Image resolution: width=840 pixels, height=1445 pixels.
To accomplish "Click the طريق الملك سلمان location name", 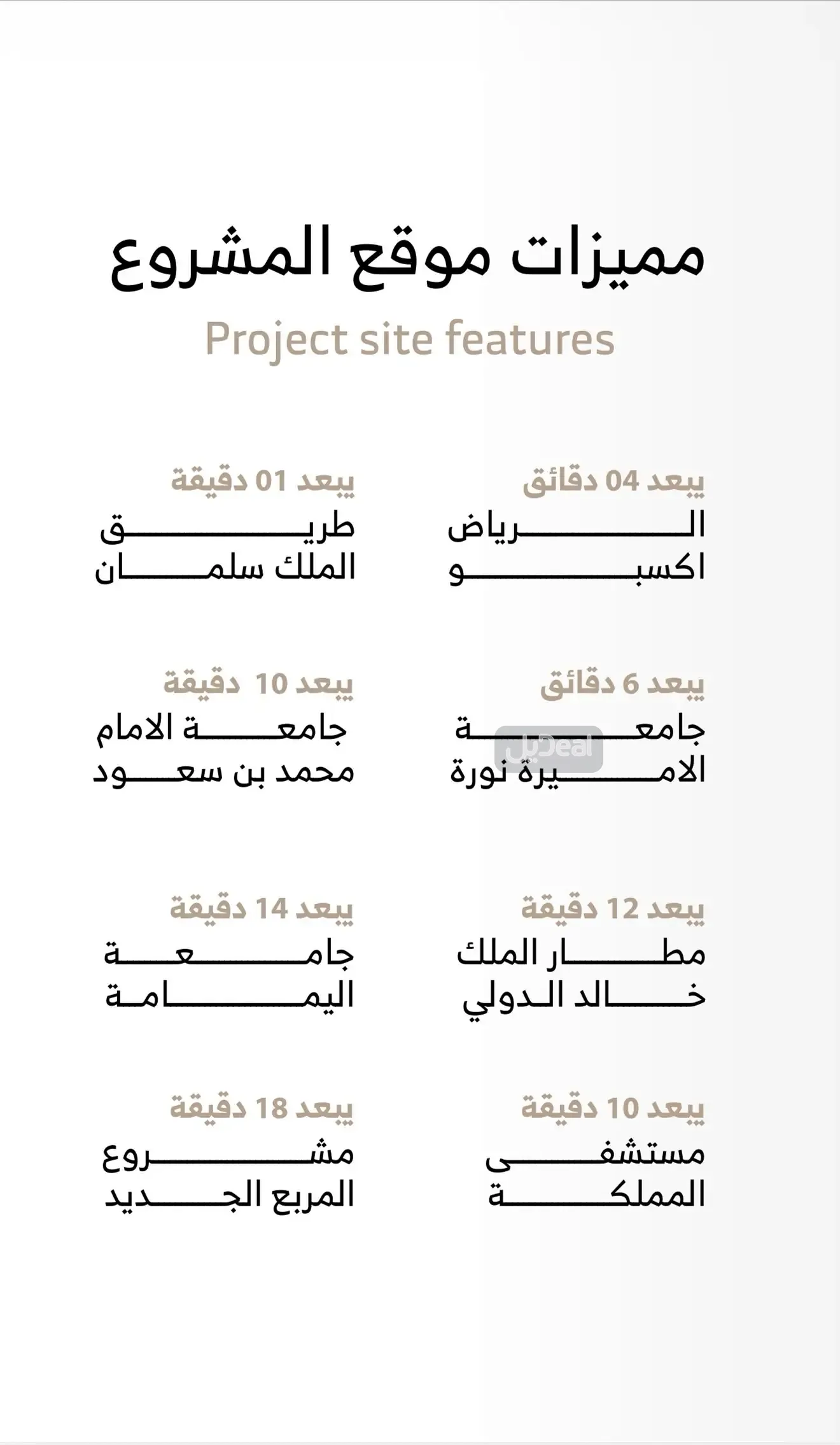I will point(226,547).
